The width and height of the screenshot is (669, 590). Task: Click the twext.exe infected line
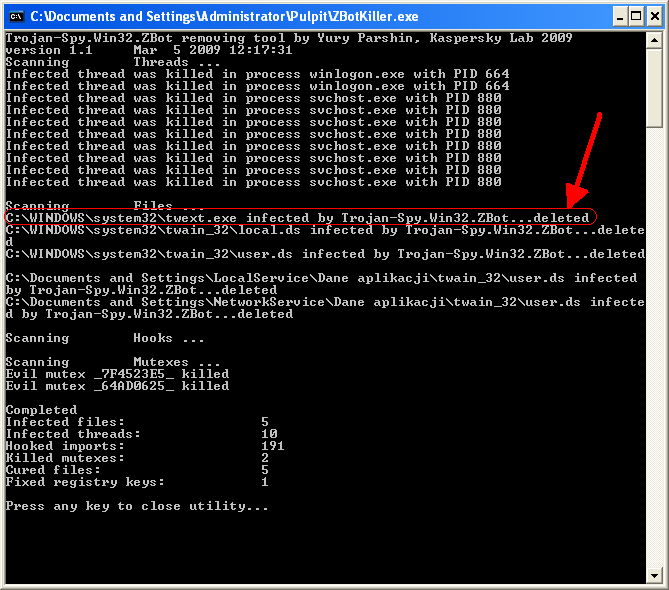[x=297, y=218]
